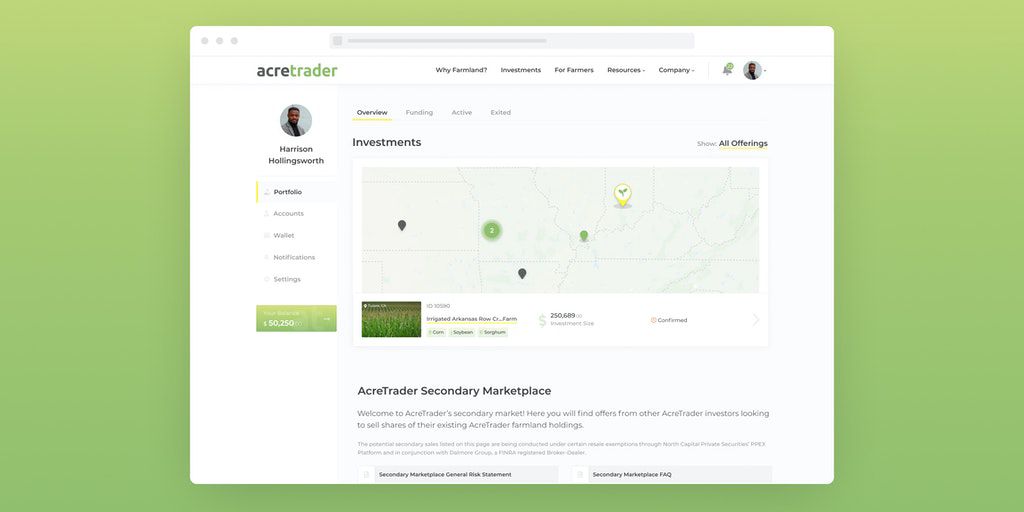Open Why Farmland? page
This screenshot has height=512, width=1024.
[x=461, y=70]
